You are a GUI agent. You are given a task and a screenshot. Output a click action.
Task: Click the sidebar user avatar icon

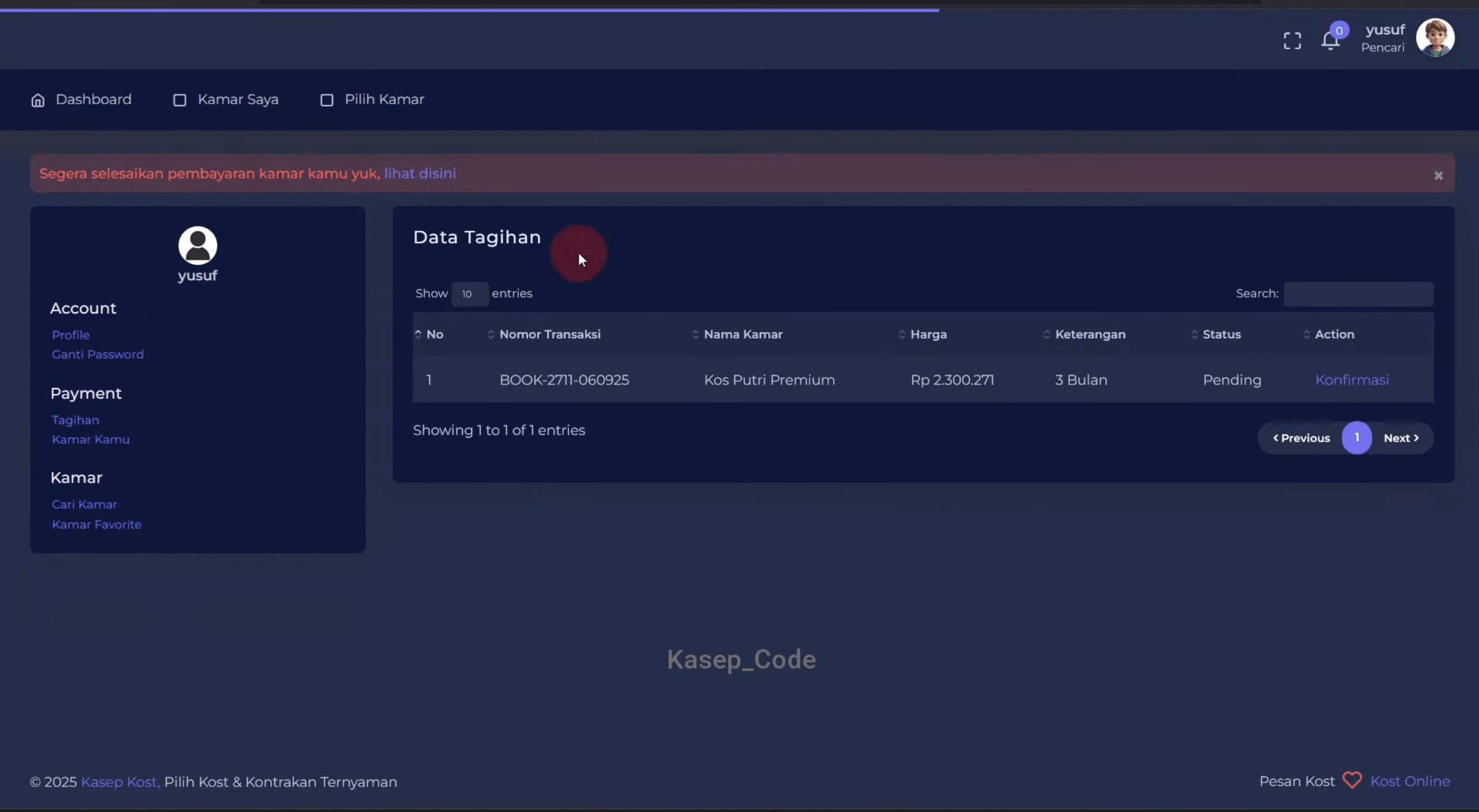tap(198, 246)
